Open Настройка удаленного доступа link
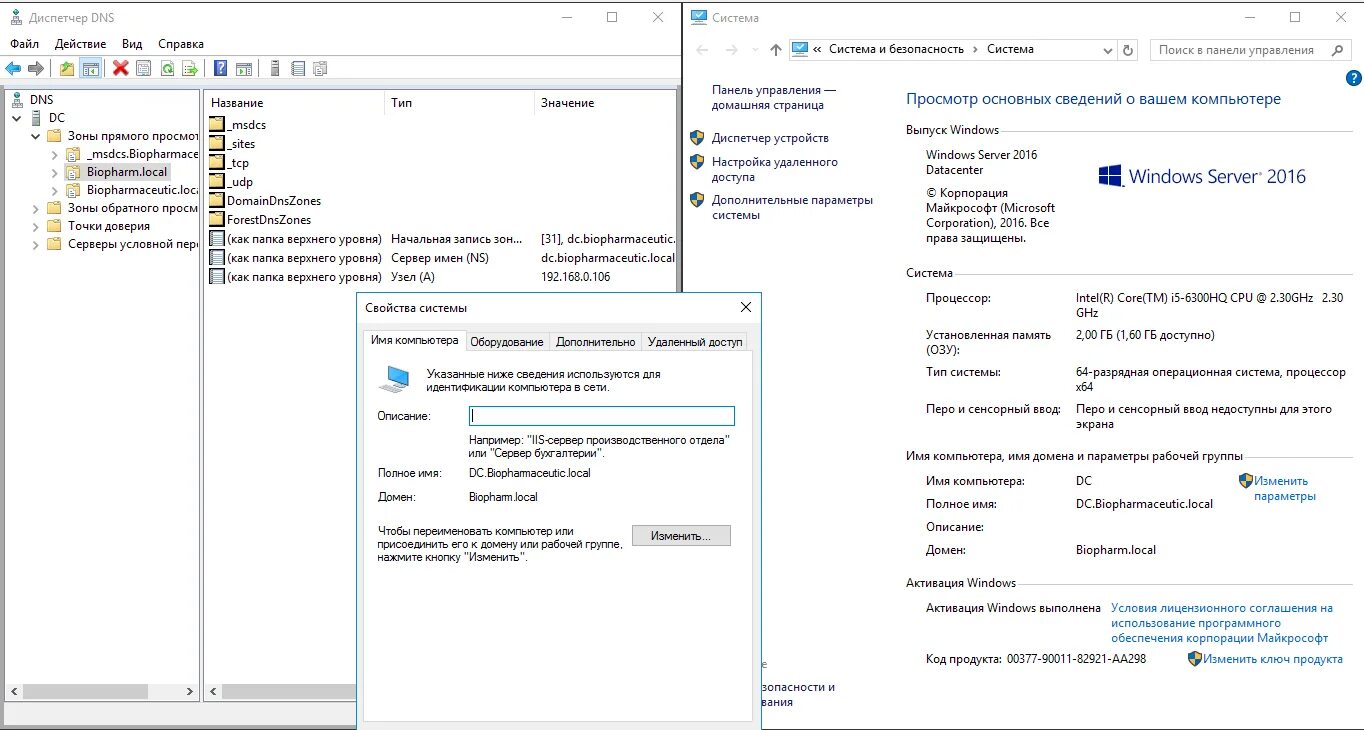 775,169
